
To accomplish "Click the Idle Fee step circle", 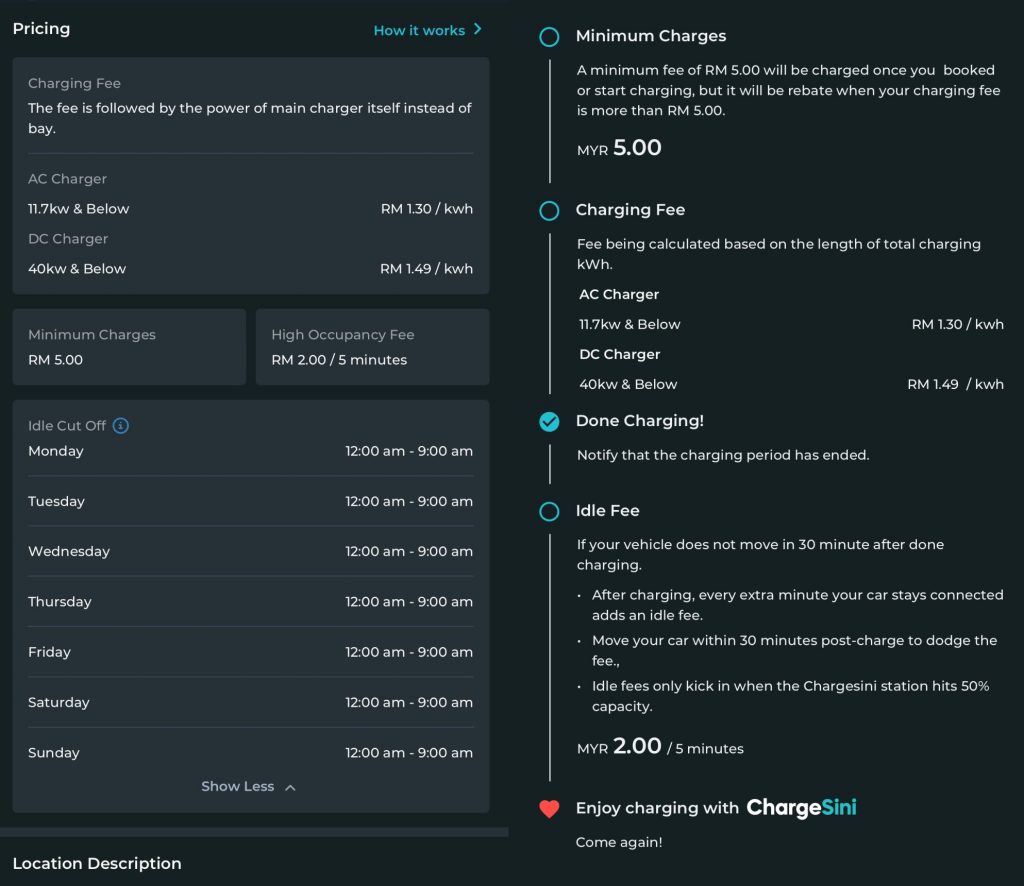I will click(549, 512).
